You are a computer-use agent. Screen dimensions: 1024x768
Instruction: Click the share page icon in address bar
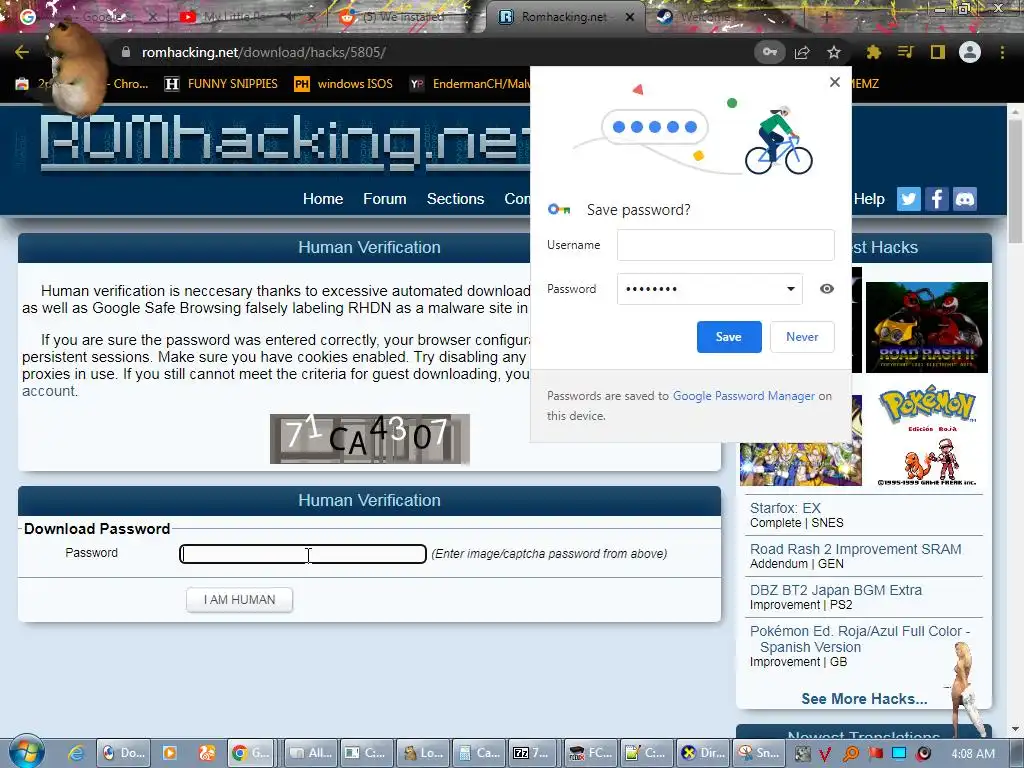click(x=802, y=52)
